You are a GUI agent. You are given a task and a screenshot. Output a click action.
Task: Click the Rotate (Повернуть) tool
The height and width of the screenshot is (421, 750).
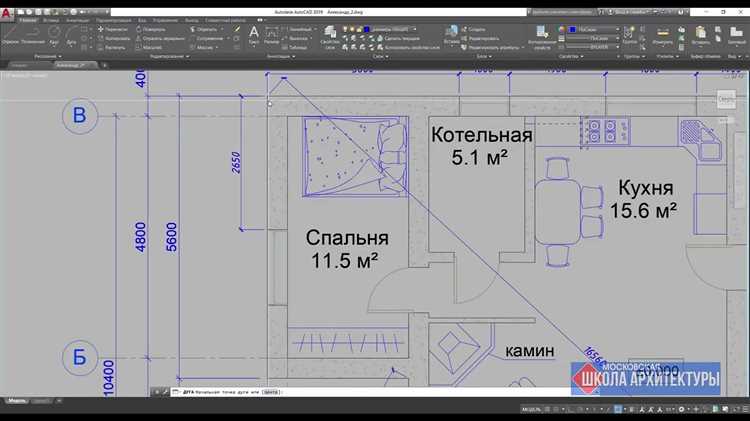pos(151,29)
